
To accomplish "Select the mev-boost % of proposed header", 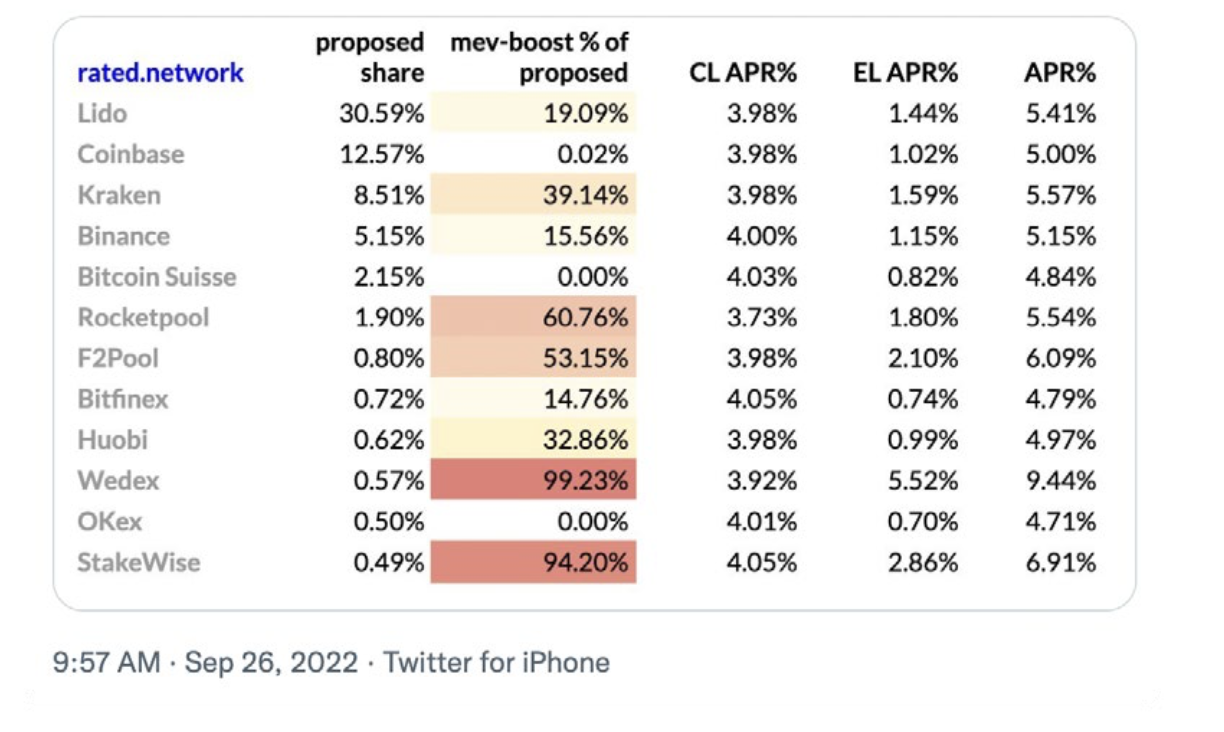I will coord(540,58).
